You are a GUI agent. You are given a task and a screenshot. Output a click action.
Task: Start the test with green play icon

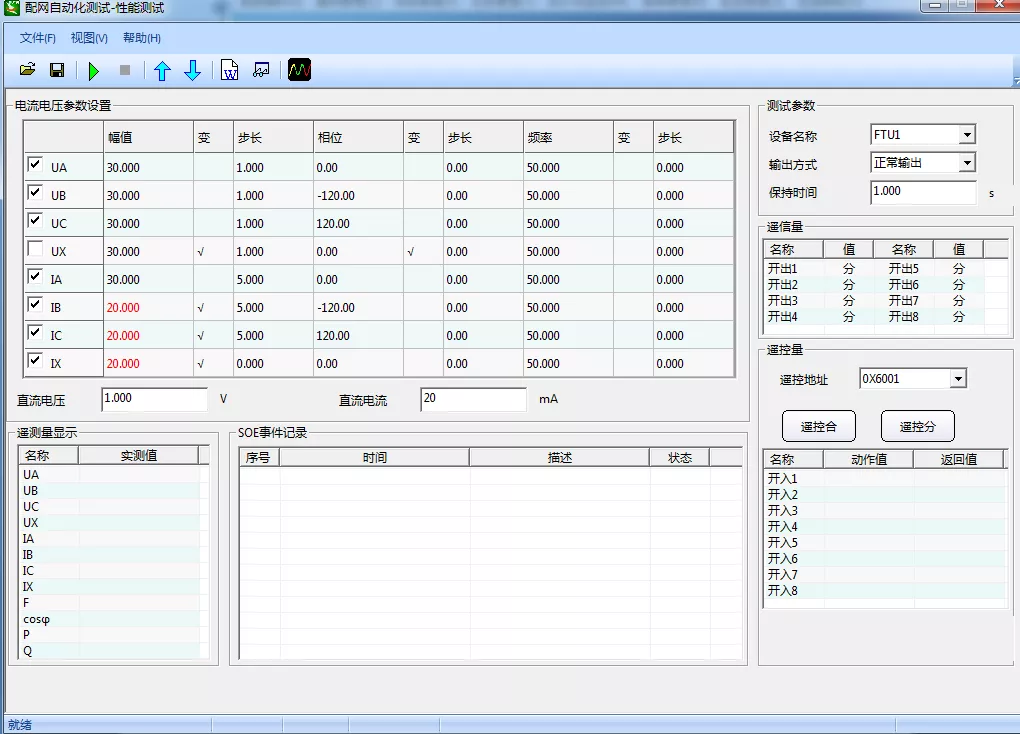[94, 70]
